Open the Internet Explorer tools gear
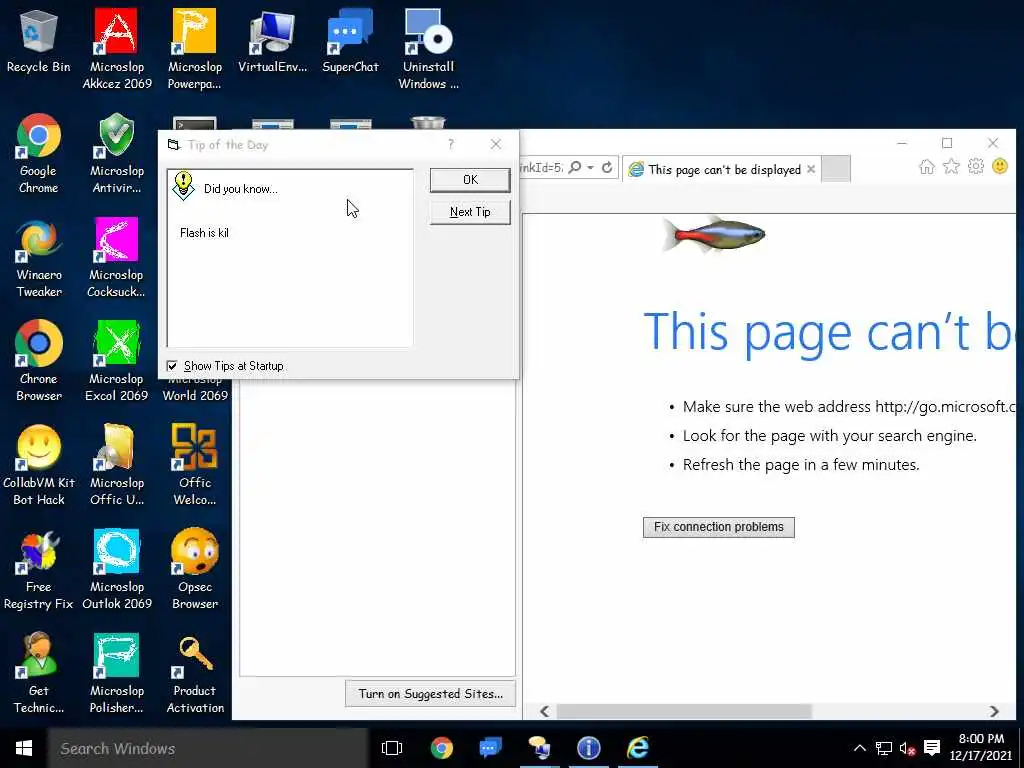The width and height of the screenshot is (1024, 768). click(976, 167)
